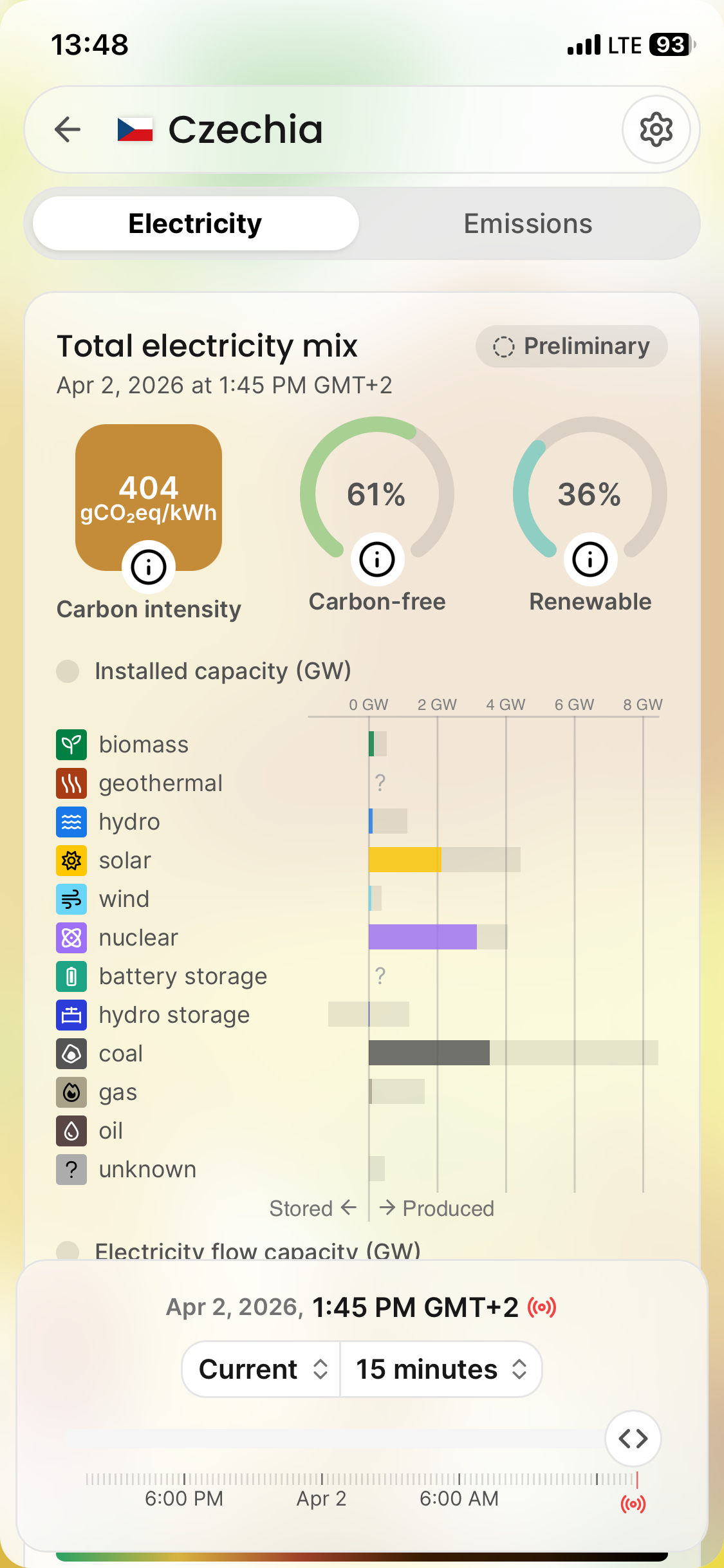Open the carbon intensity info icon
This screenshot has height=1568, width=724.
tap(149, 567)
